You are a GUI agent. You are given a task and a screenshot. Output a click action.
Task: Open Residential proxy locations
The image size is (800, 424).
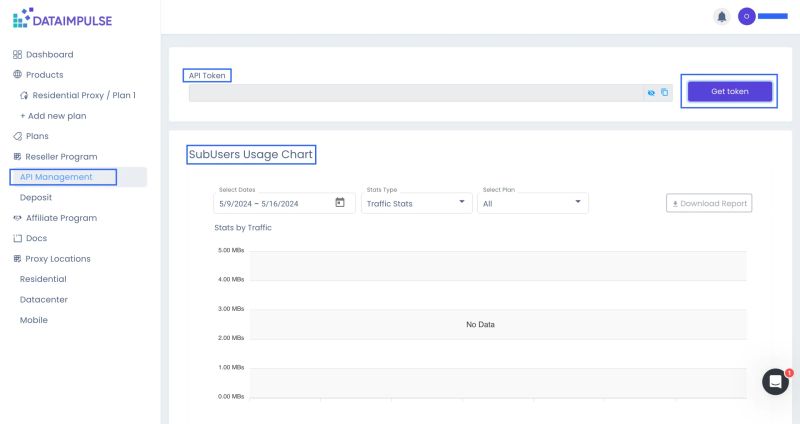point(43,279)
